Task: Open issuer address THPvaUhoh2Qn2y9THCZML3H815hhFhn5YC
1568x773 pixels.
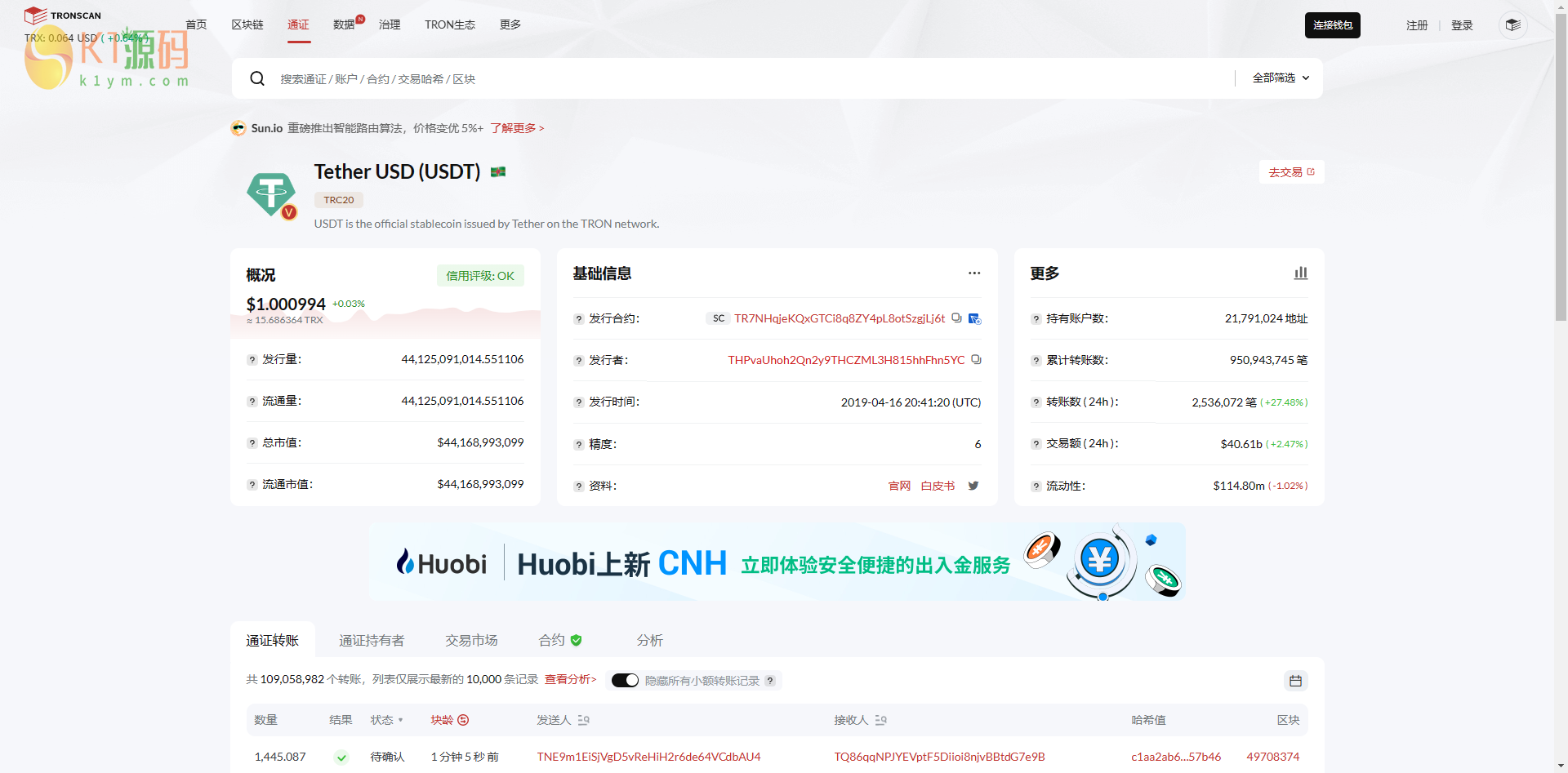Action: (x=846, y=360)
